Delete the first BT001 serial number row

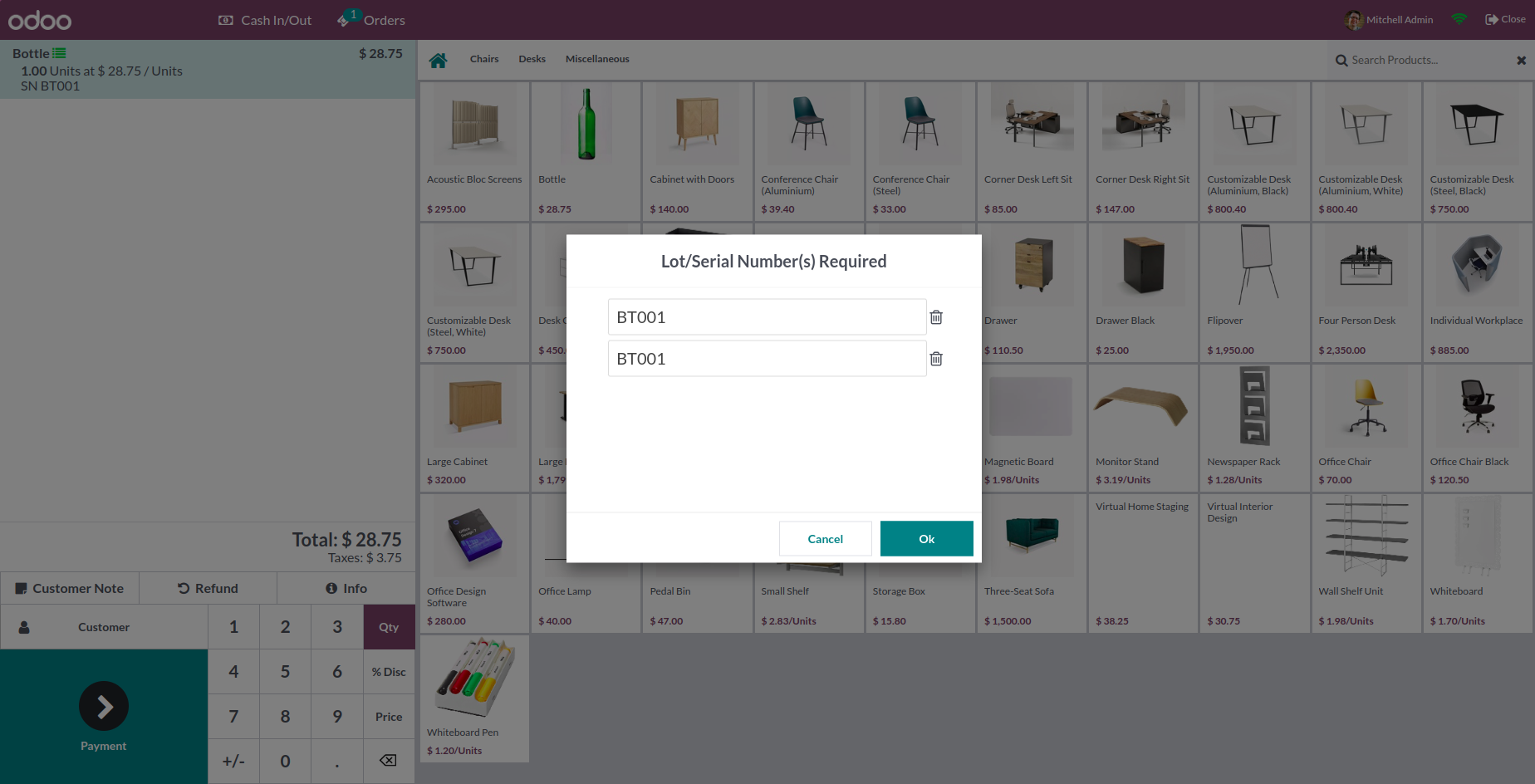pyautogui.click(x=936, y=317)
